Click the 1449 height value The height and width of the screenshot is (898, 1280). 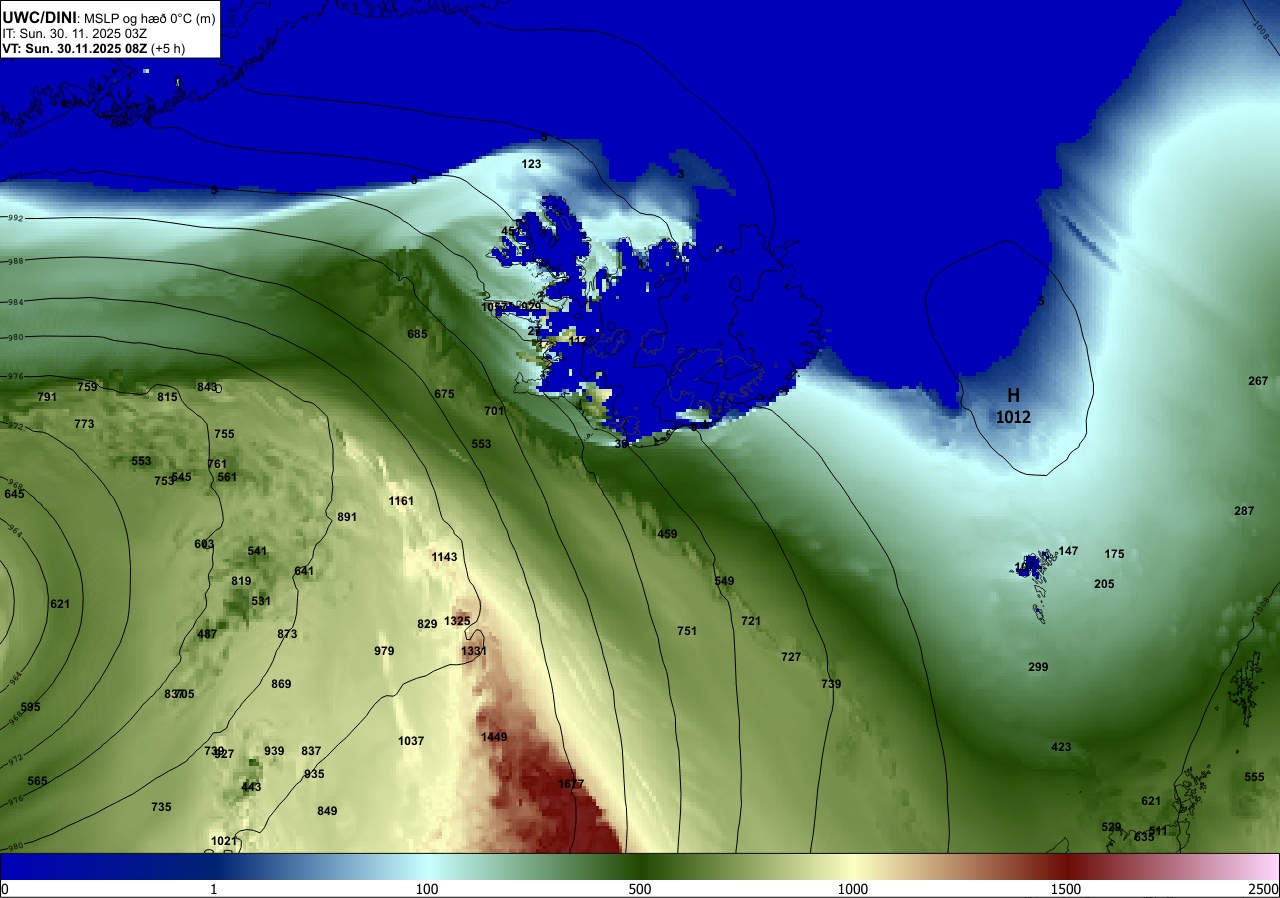tap(494, 737)
